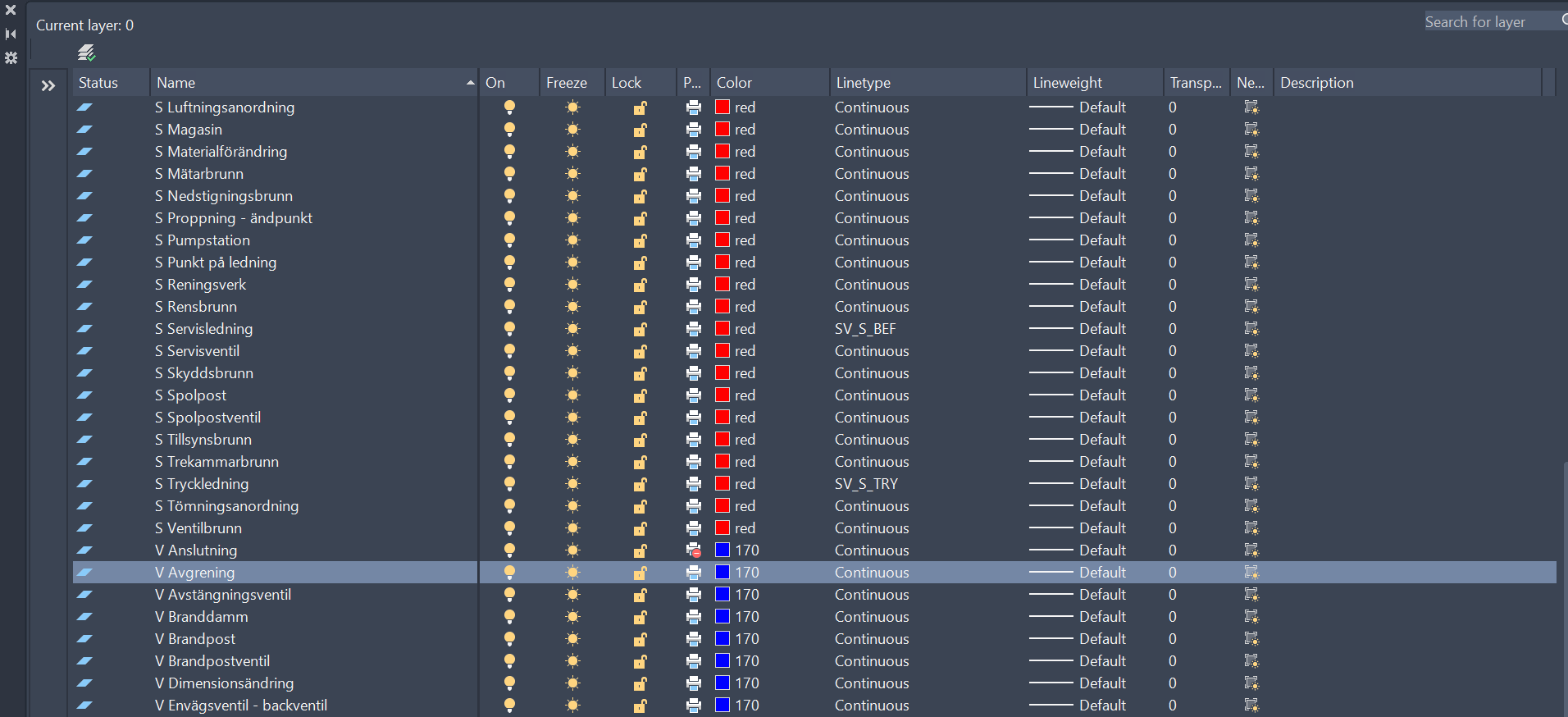Click plot printer icon for S Spolpost
The image size is (1568, 717).
coord(694,395)
